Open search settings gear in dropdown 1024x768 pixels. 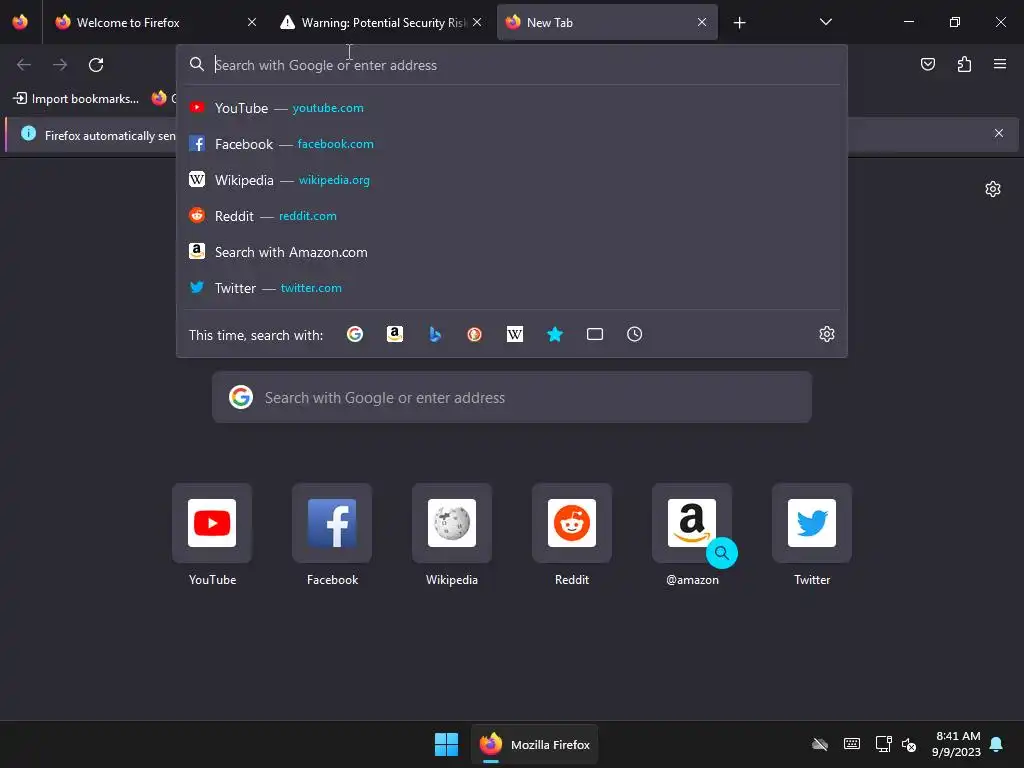827,334
